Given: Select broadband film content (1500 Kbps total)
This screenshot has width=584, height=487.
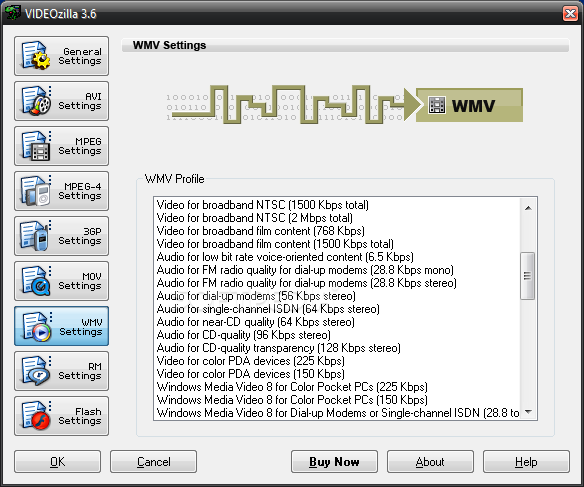Looking at the screenshot, I should point(275,244).
